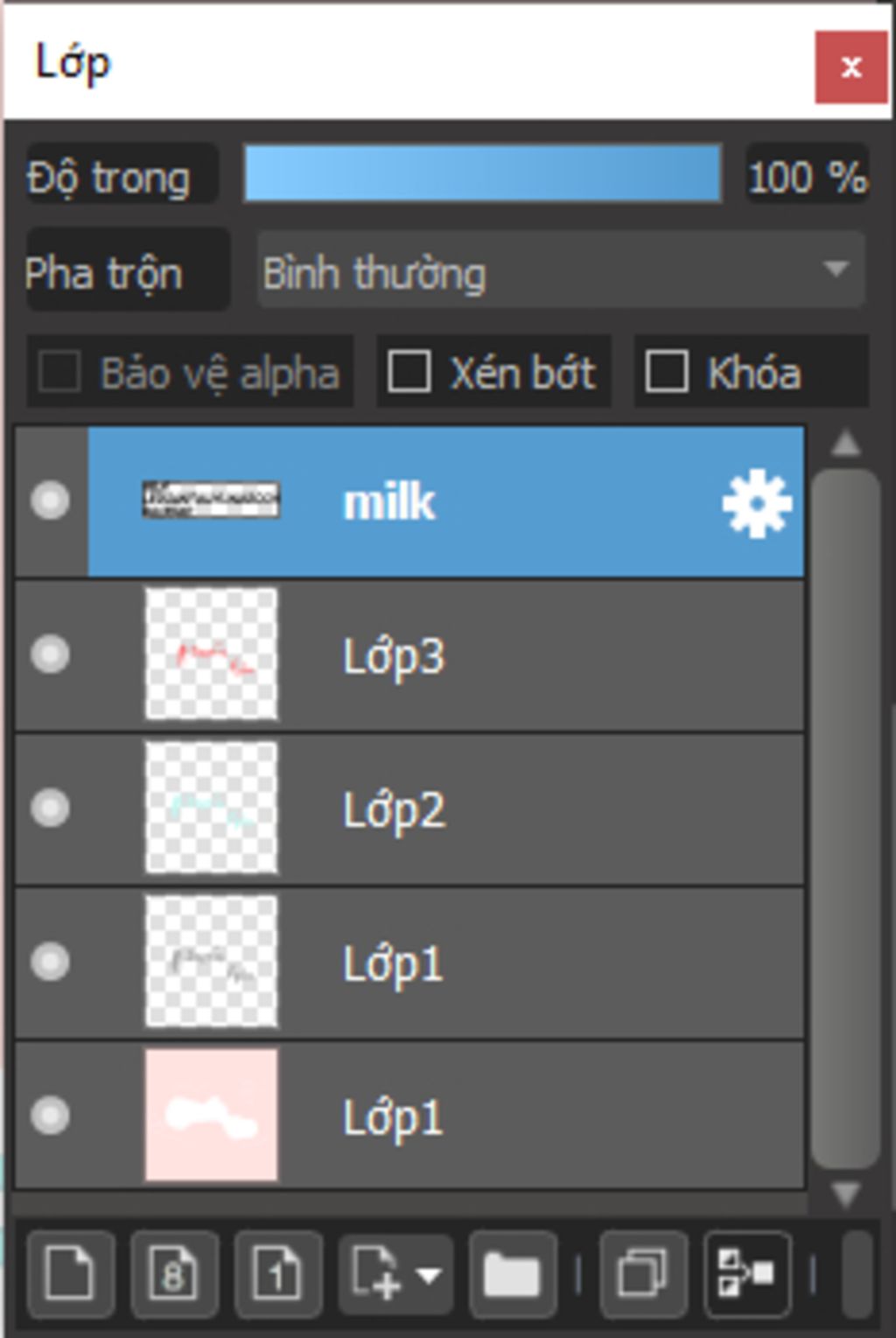896x1338 pixels.
Task: Open the Bình thường blend mode dropdown
Action: point(561,271)
